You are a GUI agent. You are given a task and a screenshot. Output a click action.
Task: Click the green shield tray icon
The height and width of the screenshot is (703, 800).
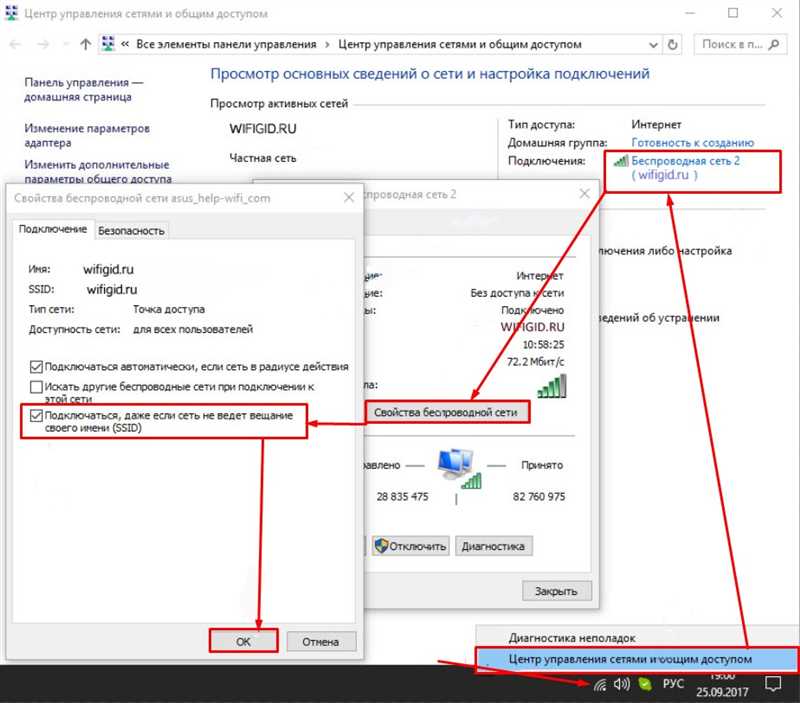645,684
